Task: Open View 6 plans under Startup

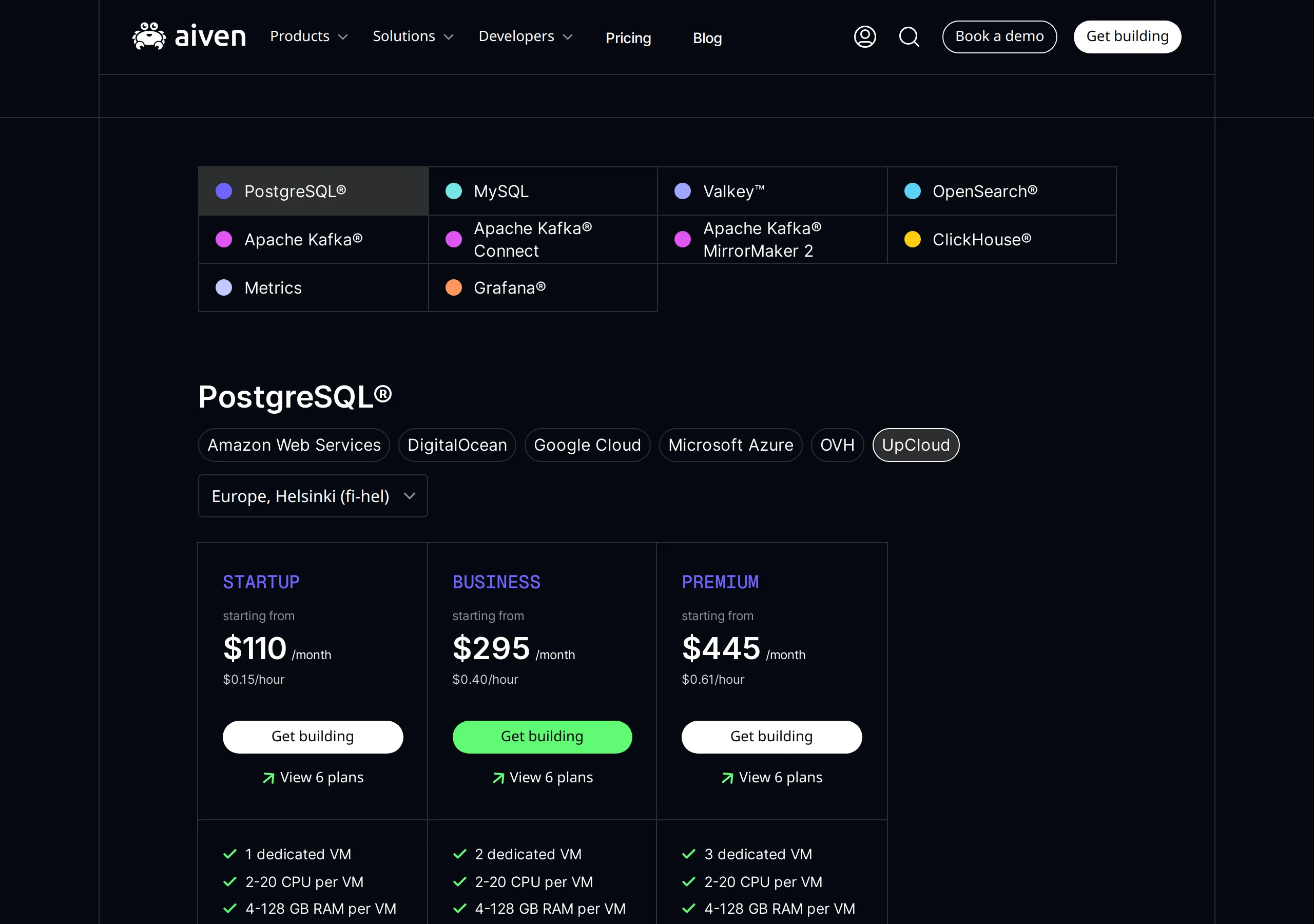Action: [313, 777]
